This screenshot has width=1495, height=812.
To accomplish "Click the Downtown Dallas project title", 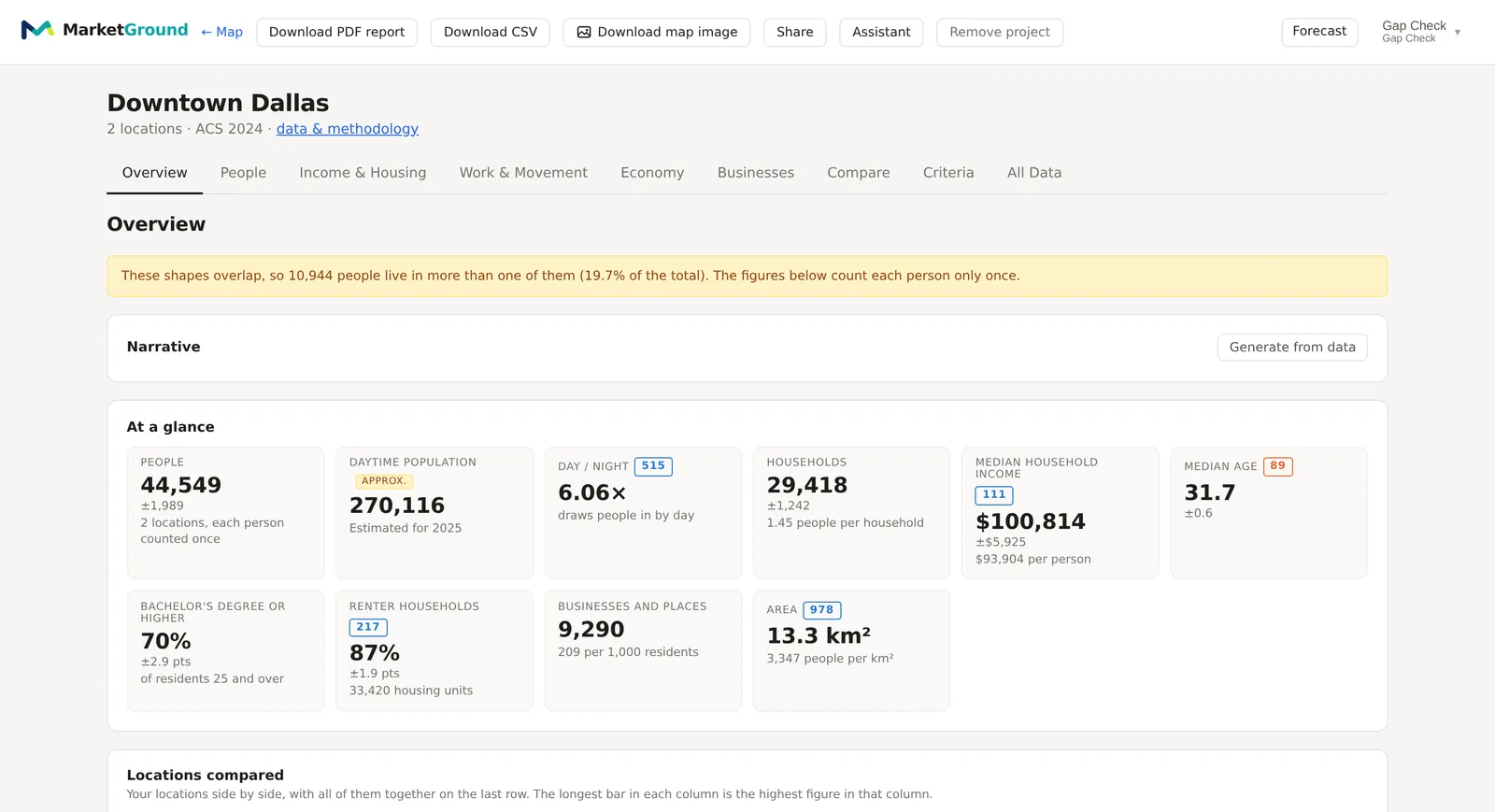I will pos(218,103).
